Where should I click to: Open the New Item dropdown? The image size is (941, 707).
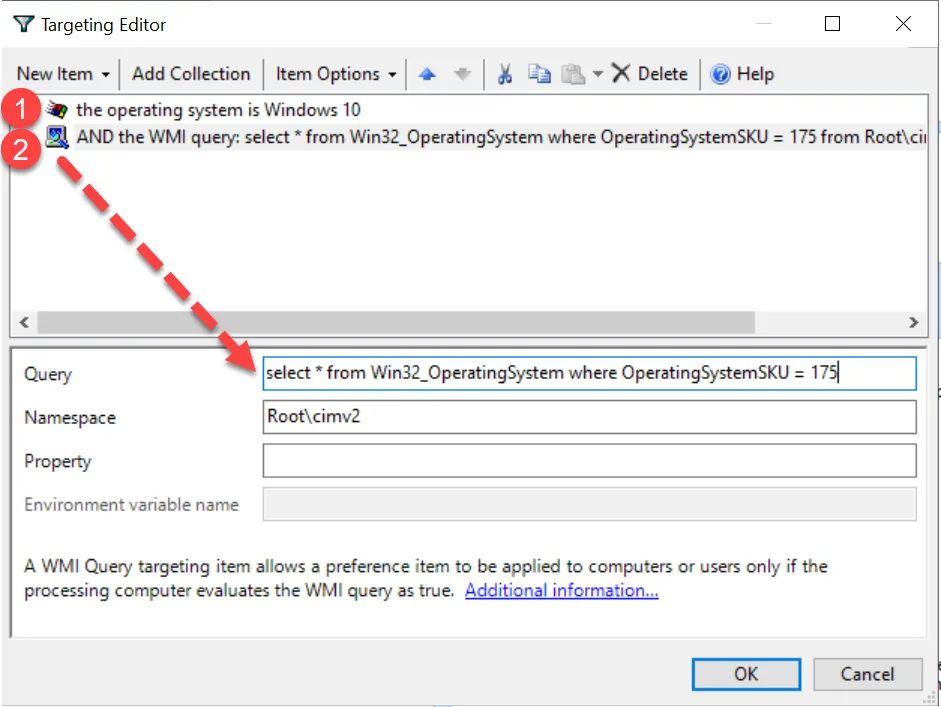[x=63, y=74]
